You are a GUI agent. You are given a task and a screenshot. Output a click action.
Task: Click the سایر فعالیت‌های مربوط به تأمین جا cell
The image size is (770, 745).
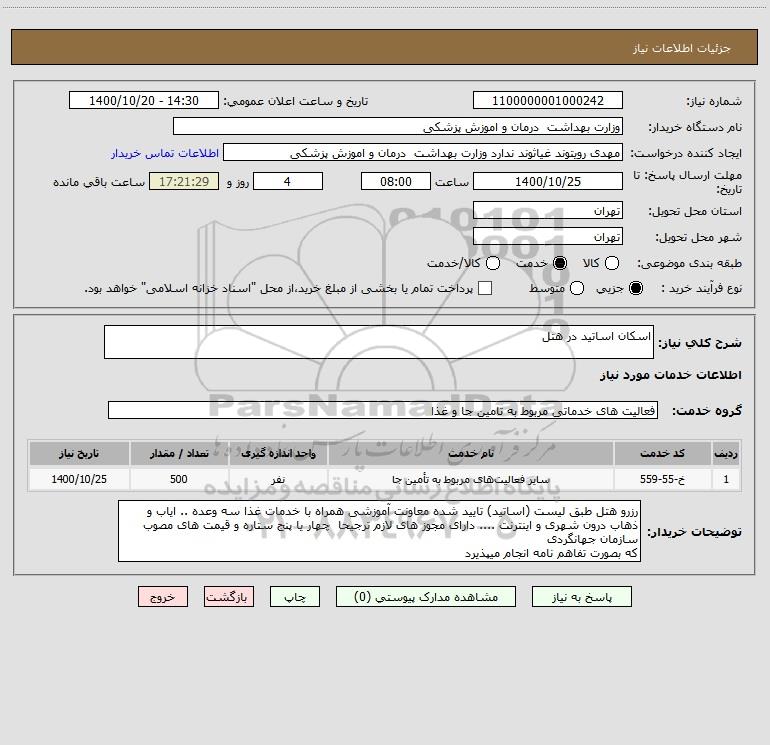[470, 479]
